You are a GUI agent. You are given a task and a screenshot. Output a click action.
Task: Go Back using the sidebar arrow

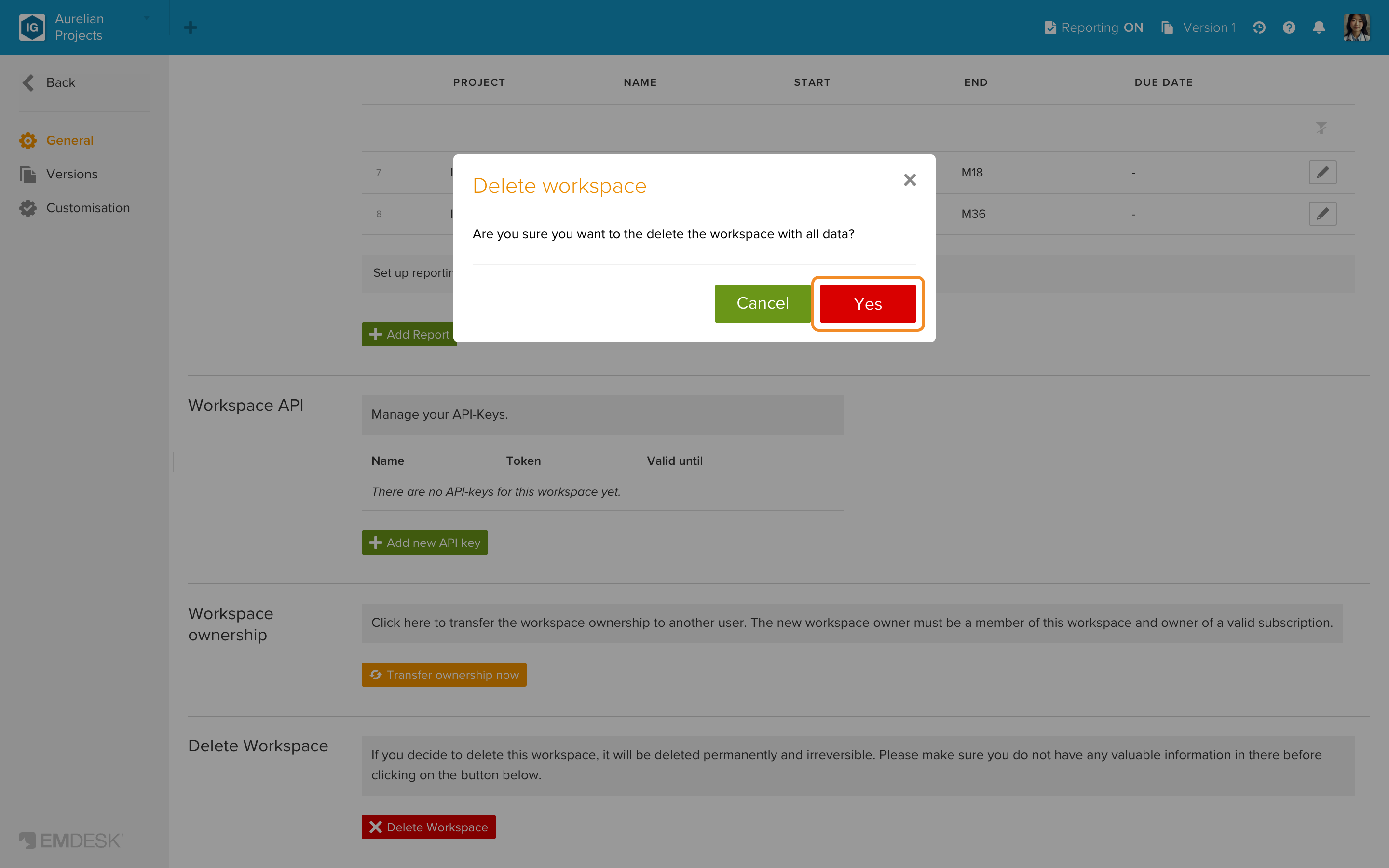pyautogui.click(x=49, y=82)
